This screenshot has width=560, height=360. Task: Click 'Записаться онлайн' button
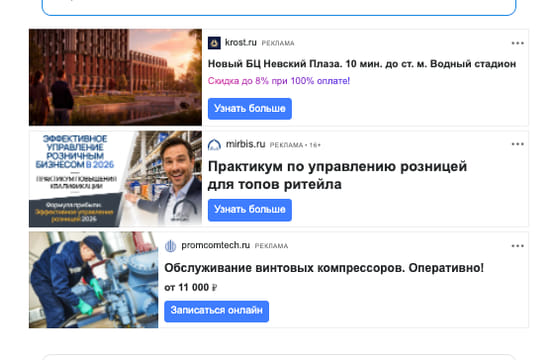click(x=216, y=311)
